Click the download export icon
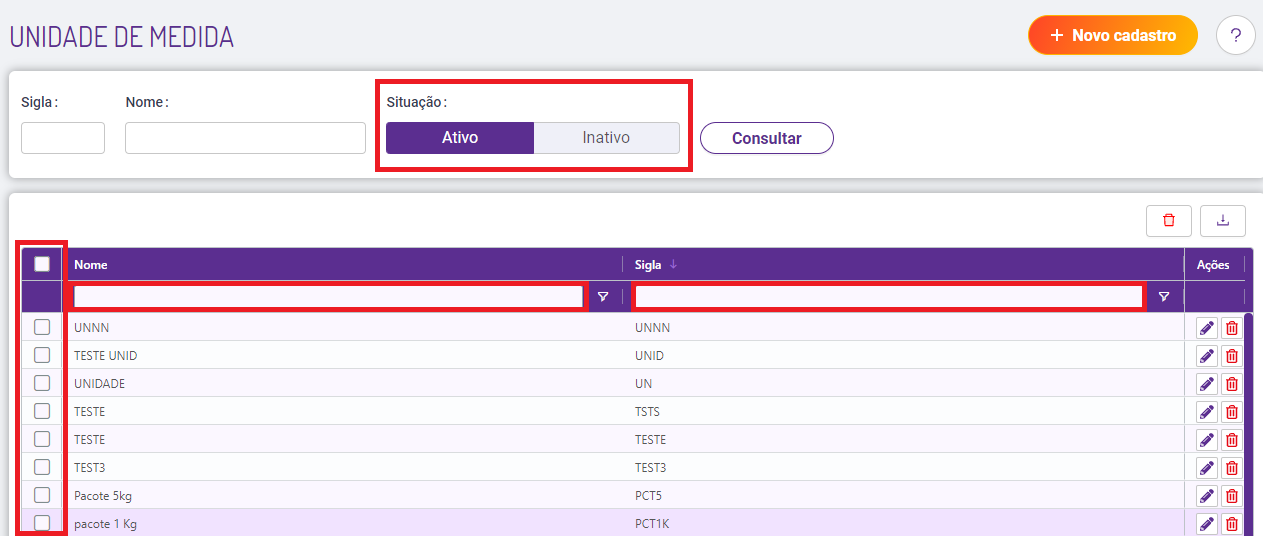 click(1223, 220)
